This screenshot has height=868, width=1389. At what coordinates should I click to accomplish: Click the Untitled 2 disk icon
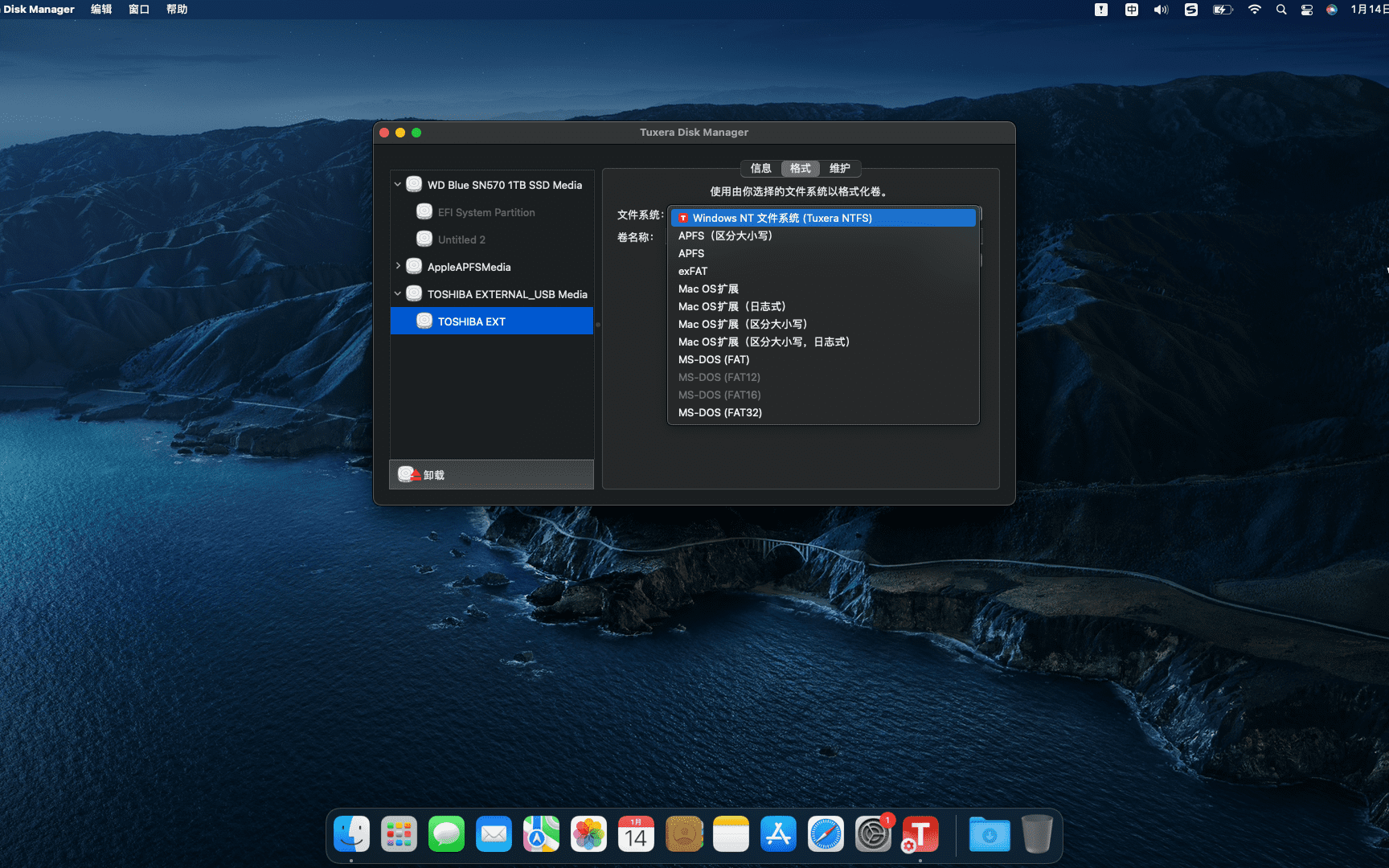click(424, 239)
